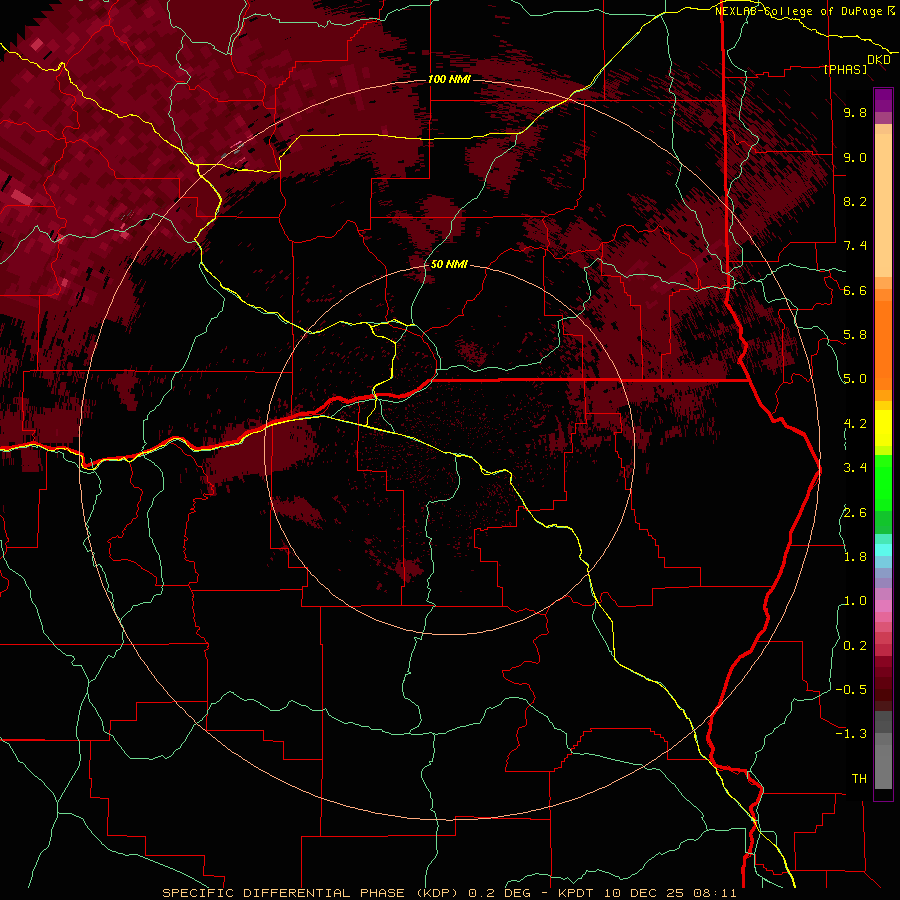Click the 50 NMI range ring label
This screenshot has height=900, width=900.
(x=449, y=264)
